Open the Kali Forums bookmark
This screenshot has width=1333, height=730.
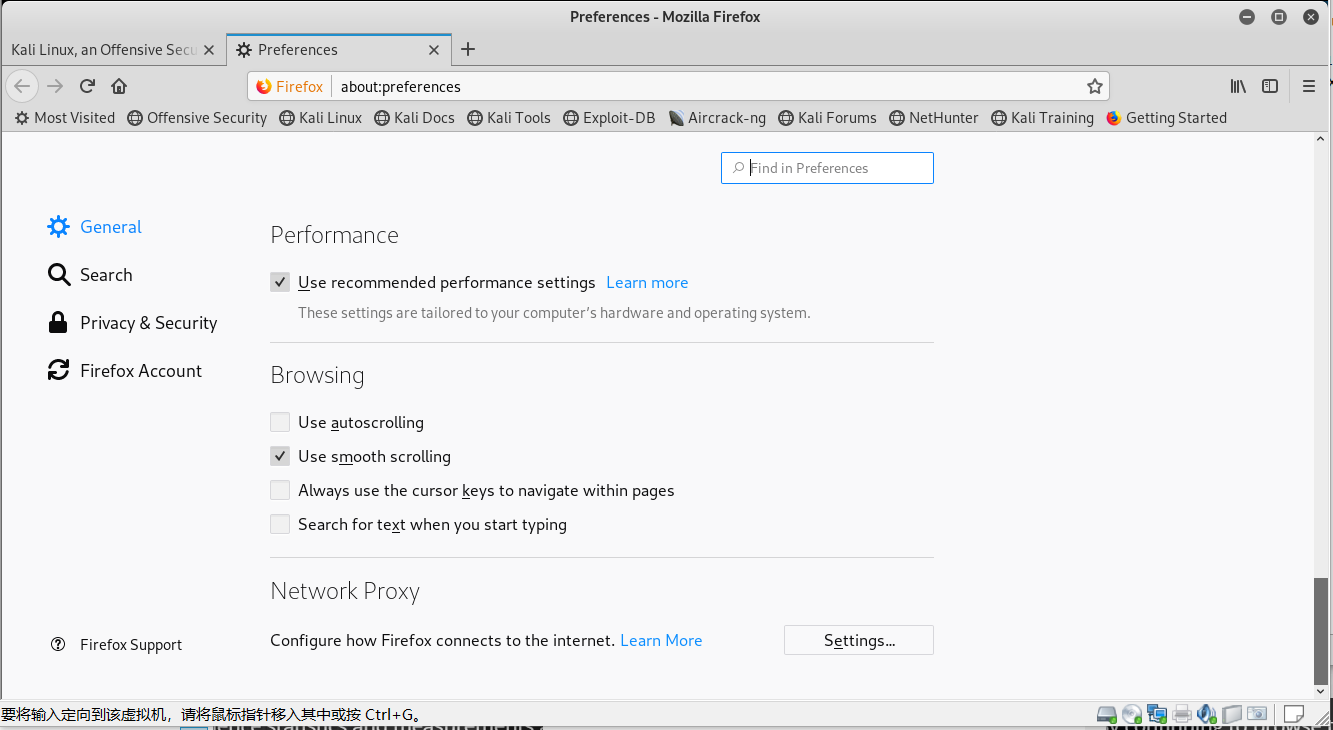point(827,118)
